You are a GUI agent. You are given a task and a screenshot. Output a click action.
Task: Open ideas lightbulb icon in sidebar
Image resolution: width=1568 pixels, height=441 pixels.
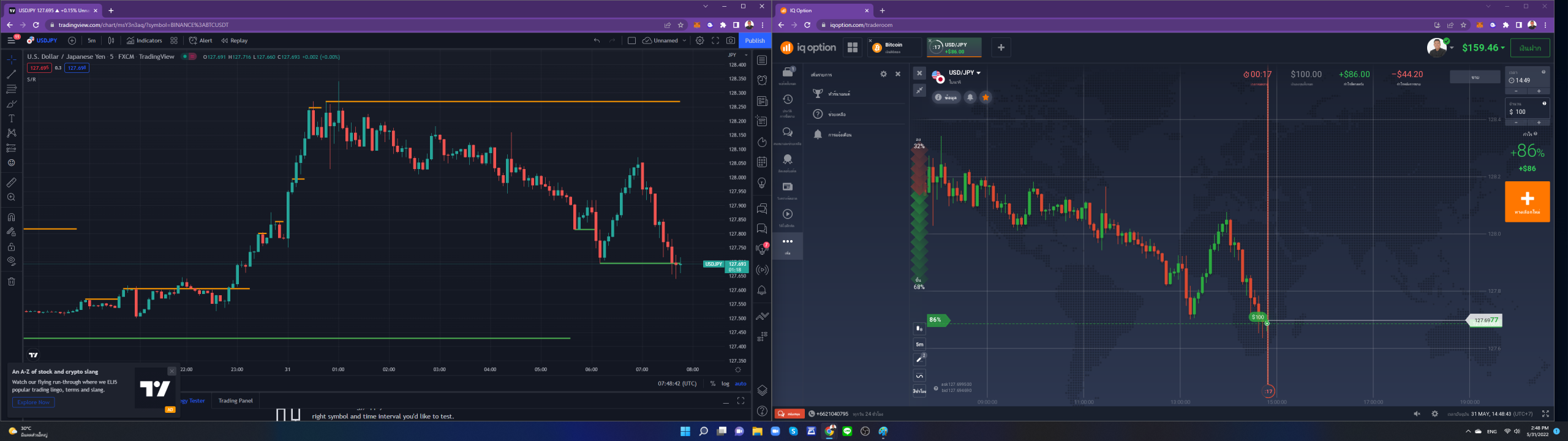click(762, 183)
